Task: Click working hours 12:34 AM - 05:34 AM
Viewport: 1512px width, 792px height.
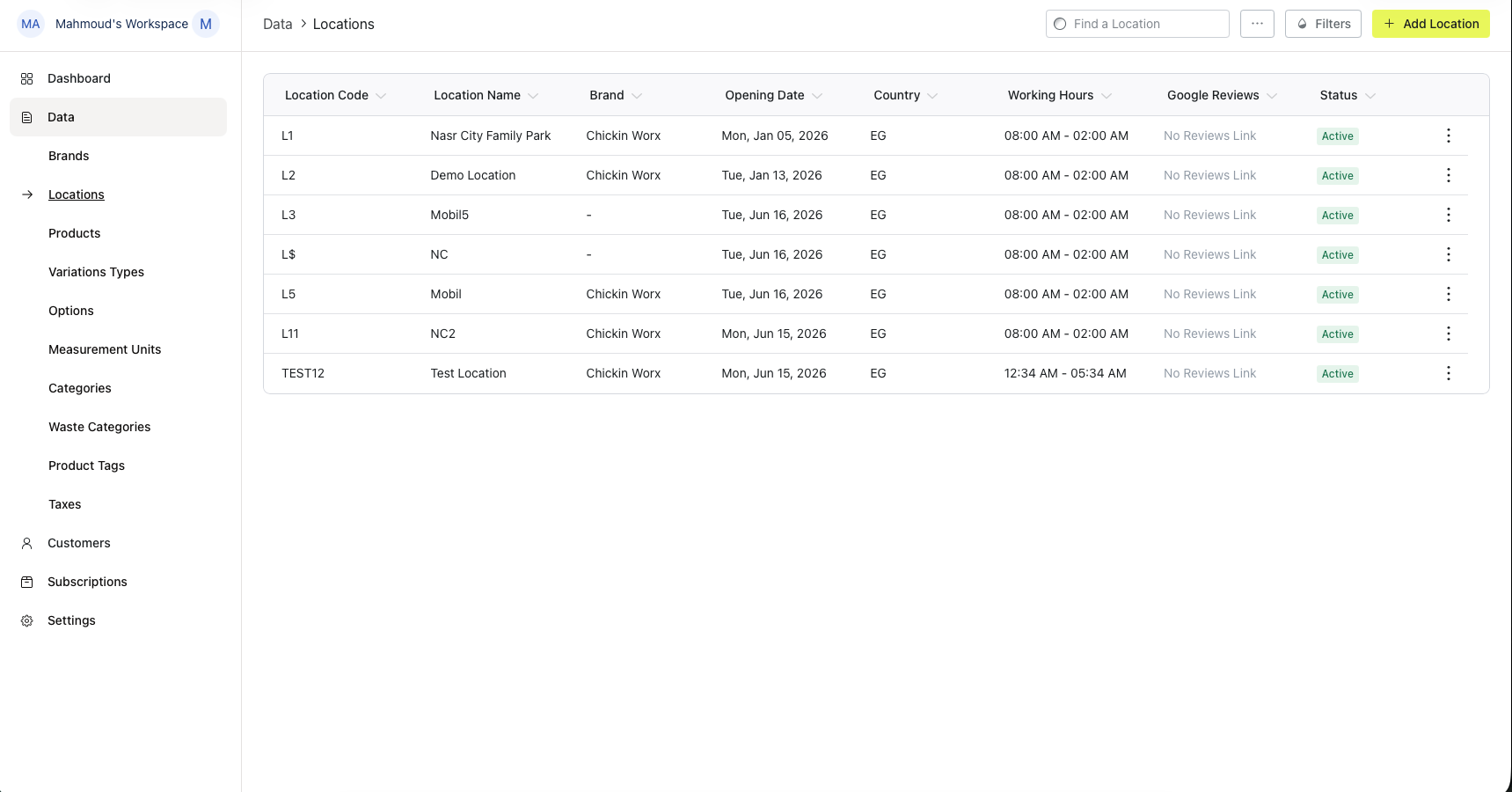Action: 1065,373
